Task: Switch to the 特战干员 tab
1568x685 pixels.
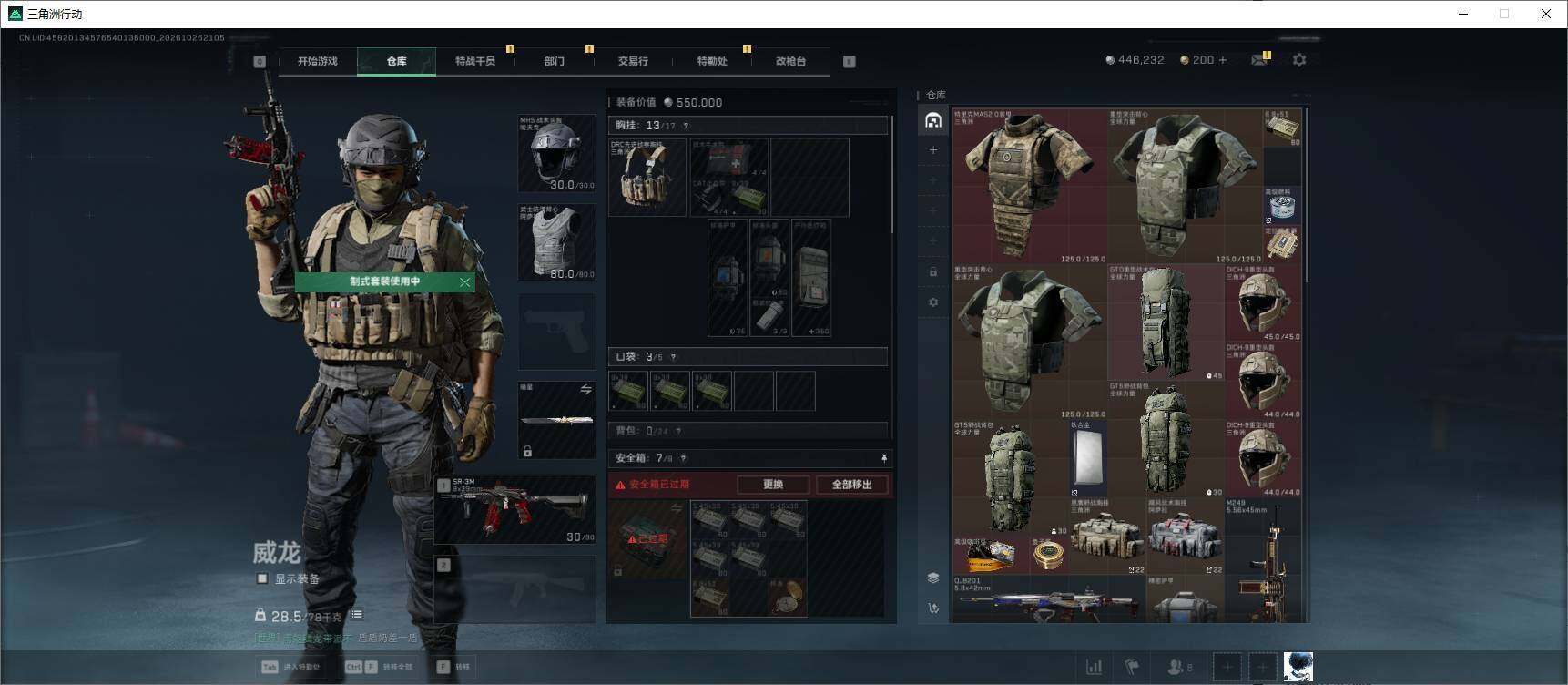Action: 475,61
